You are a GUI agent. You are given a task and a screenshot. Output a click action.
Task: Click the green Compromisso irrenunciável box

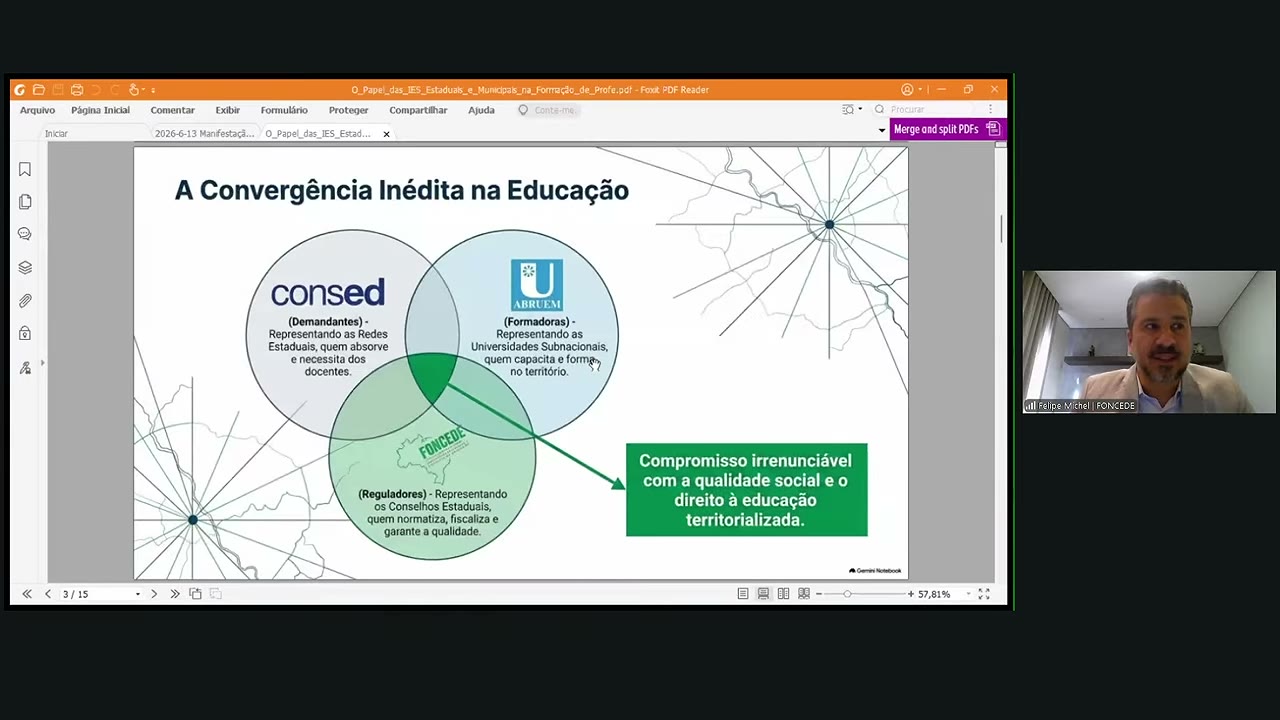click(x=746, y=490)
